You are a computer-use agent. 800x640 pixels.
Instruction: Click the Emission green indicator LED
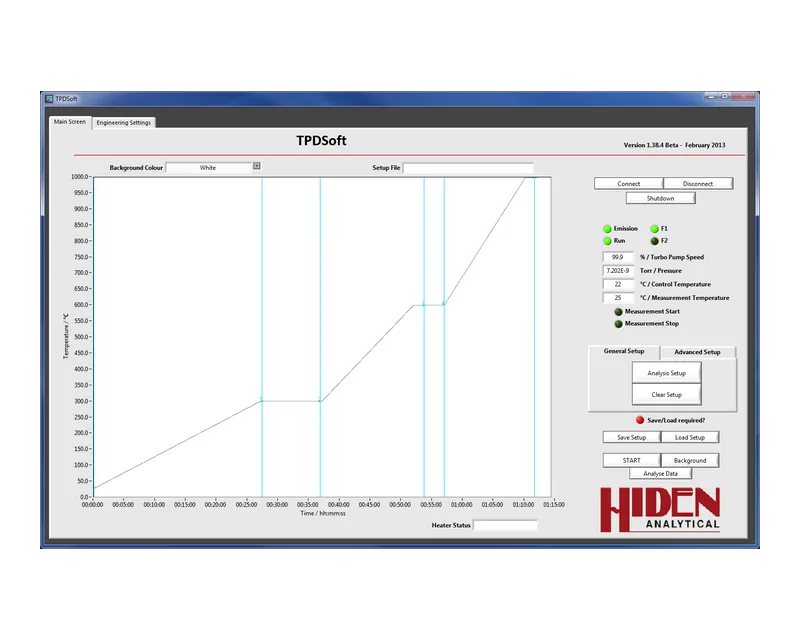(607, 229)
